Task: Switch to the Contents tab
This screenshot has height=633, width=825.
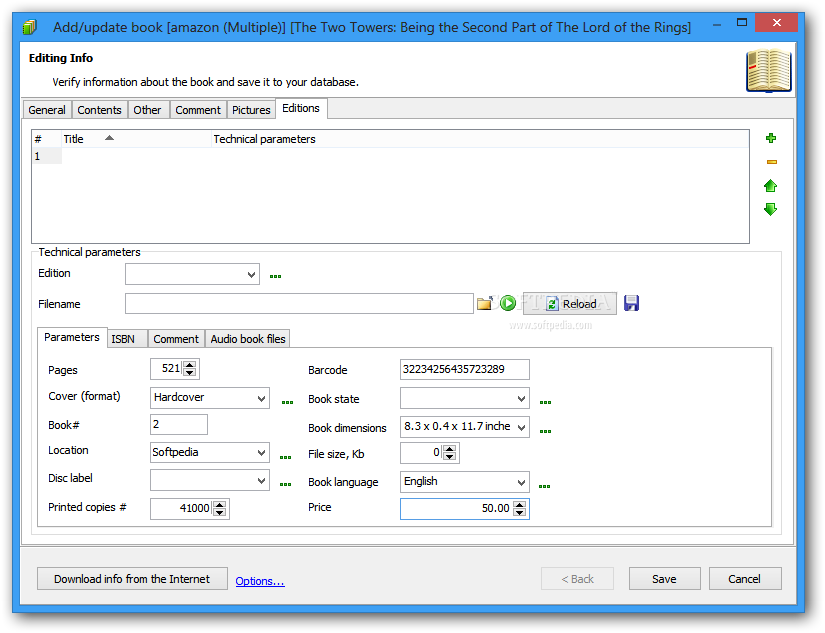Action: pos(99,110)
